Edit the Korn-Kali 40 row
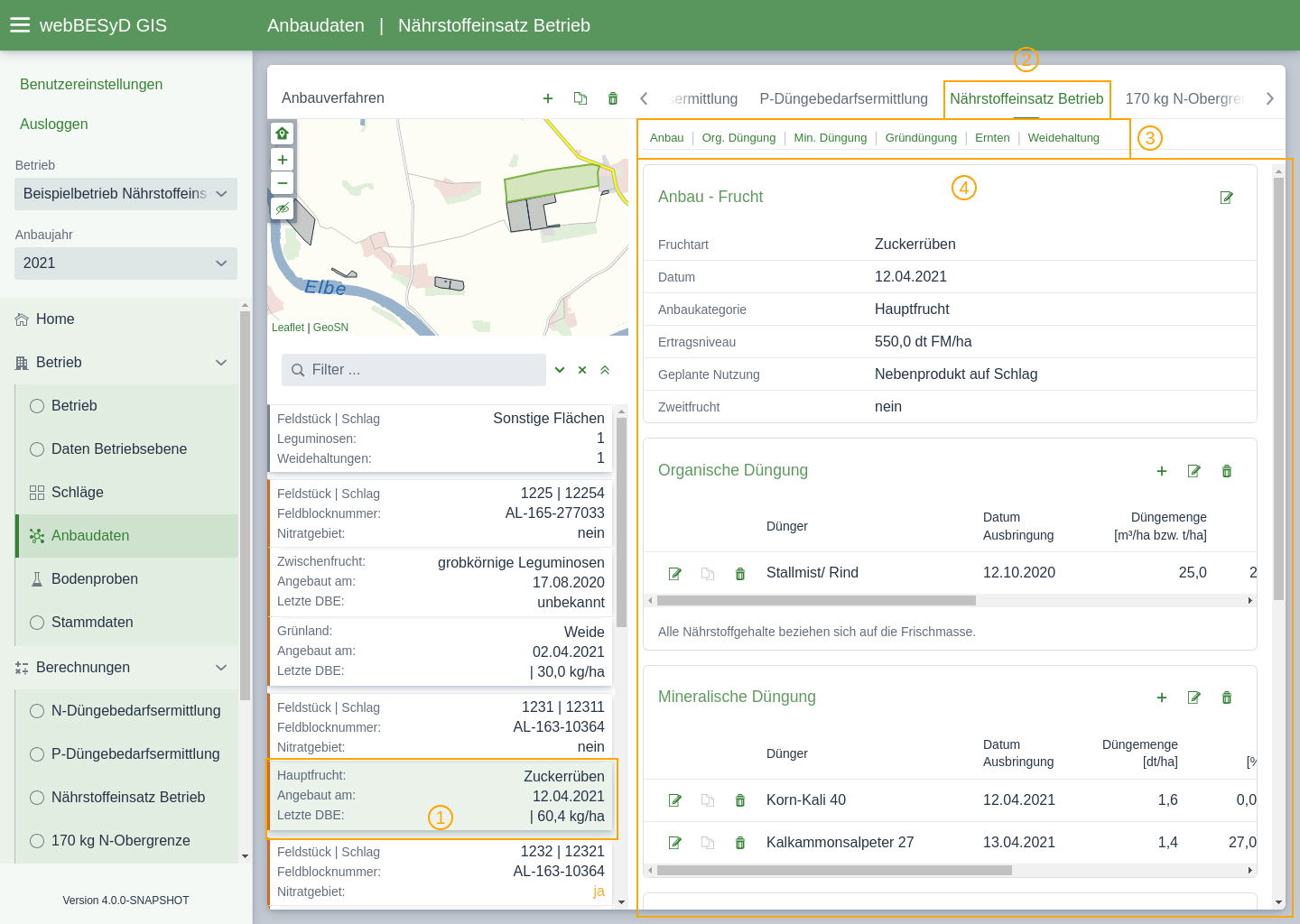Viewport: 1300px width, 924px height. tap(675, 800)
